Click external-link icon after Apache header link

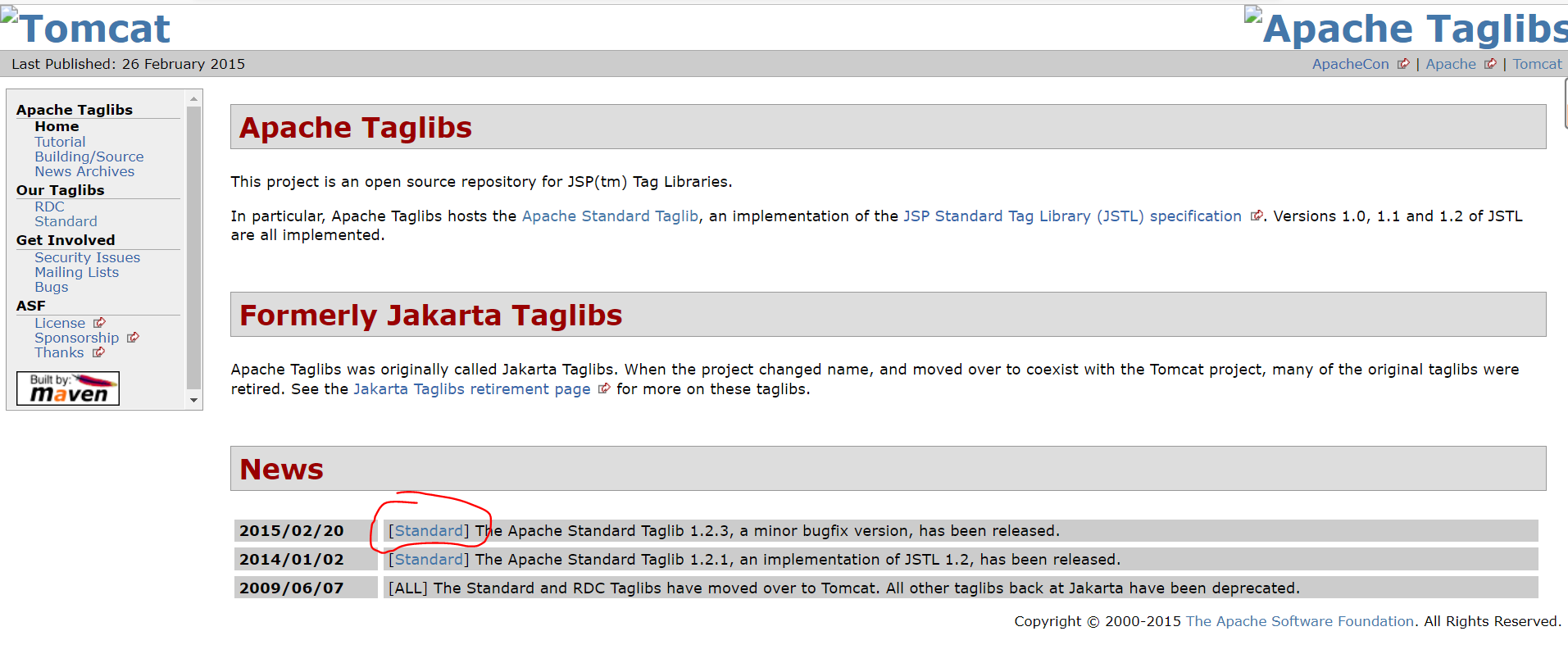tap(1490, 64)
